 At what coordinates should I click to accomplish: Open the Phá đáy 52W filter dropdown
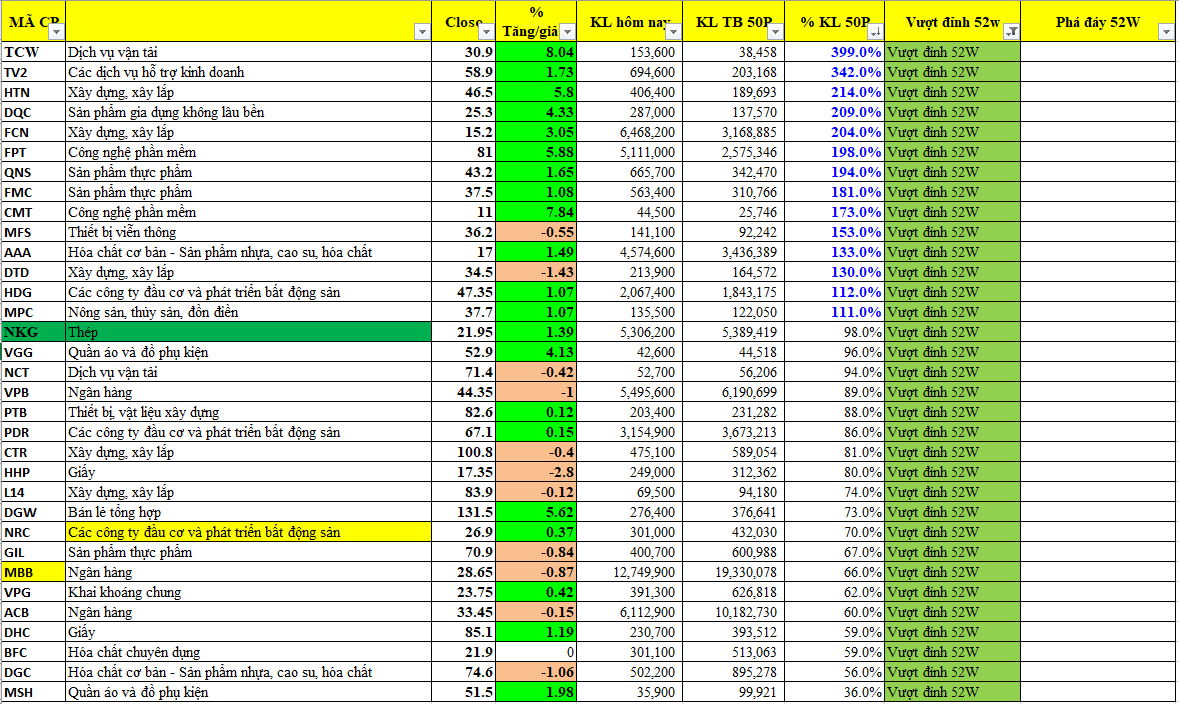[x=1165, y=32]
